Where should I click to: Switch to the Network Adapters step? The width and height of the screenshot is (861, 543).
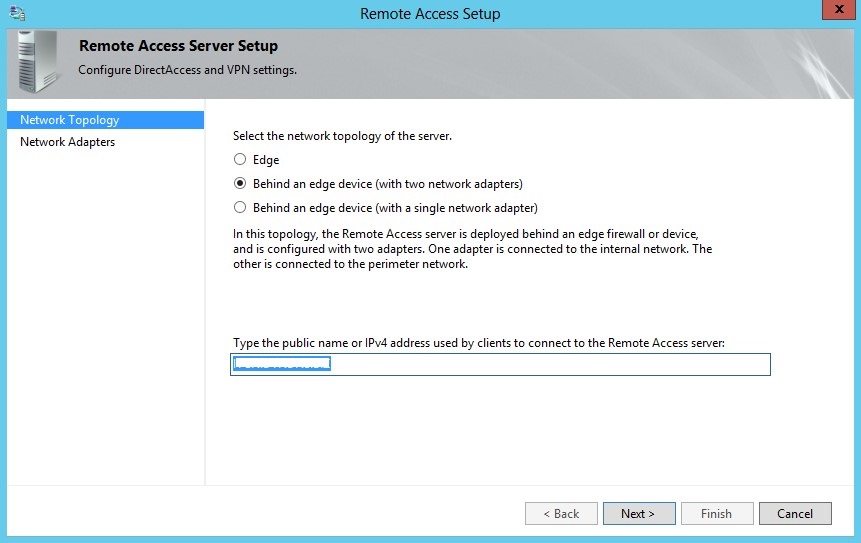tap(68, 142)
